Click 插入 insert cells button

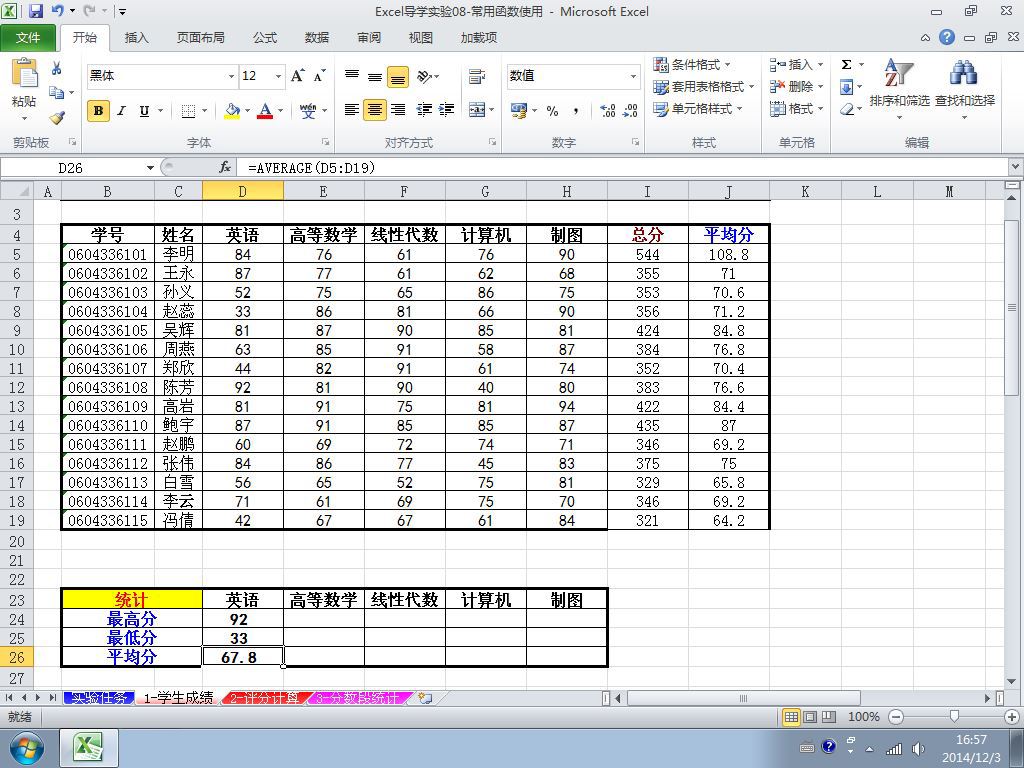click(796, 65)
